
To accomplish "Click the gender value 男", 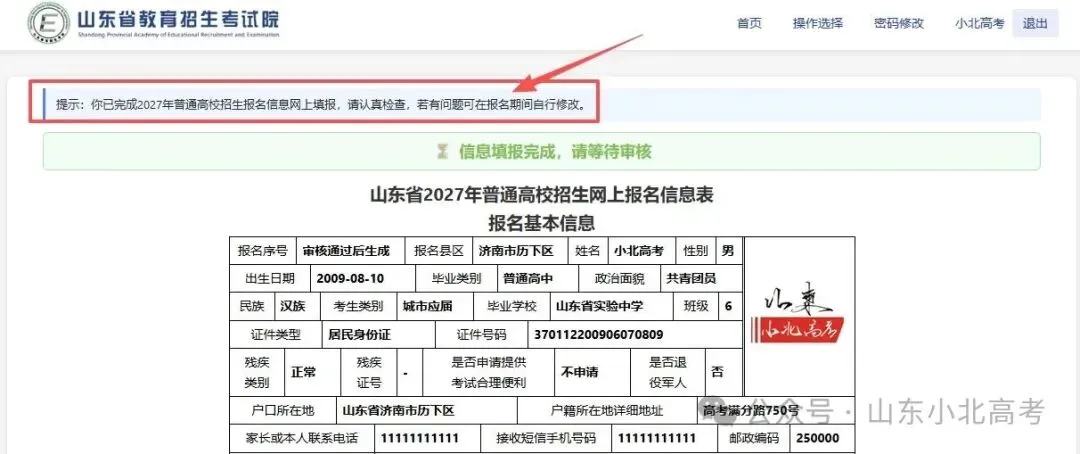I will (x=727, y=251).
